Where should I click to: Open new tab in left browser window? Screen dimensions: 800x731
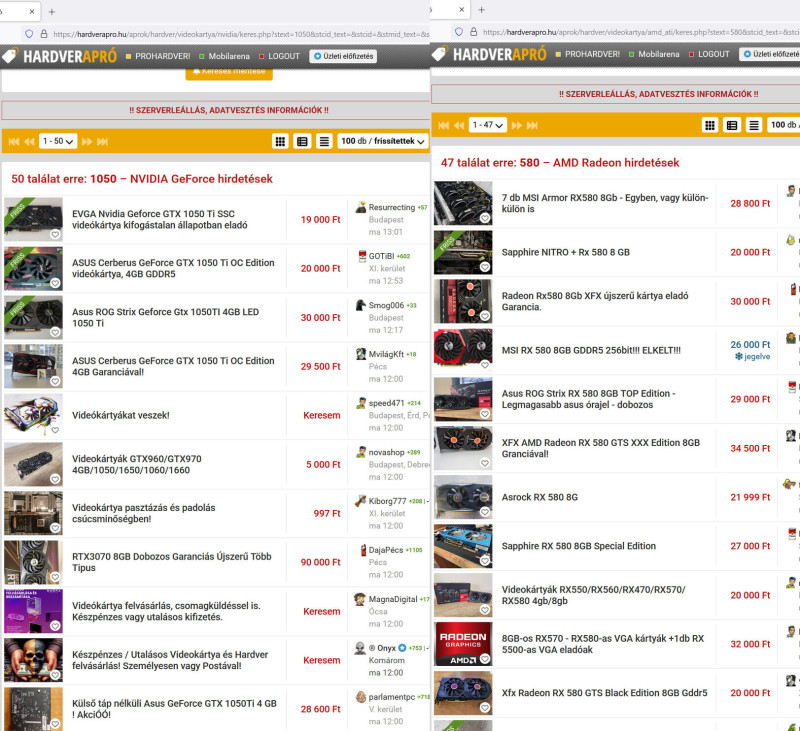(52, 11)
